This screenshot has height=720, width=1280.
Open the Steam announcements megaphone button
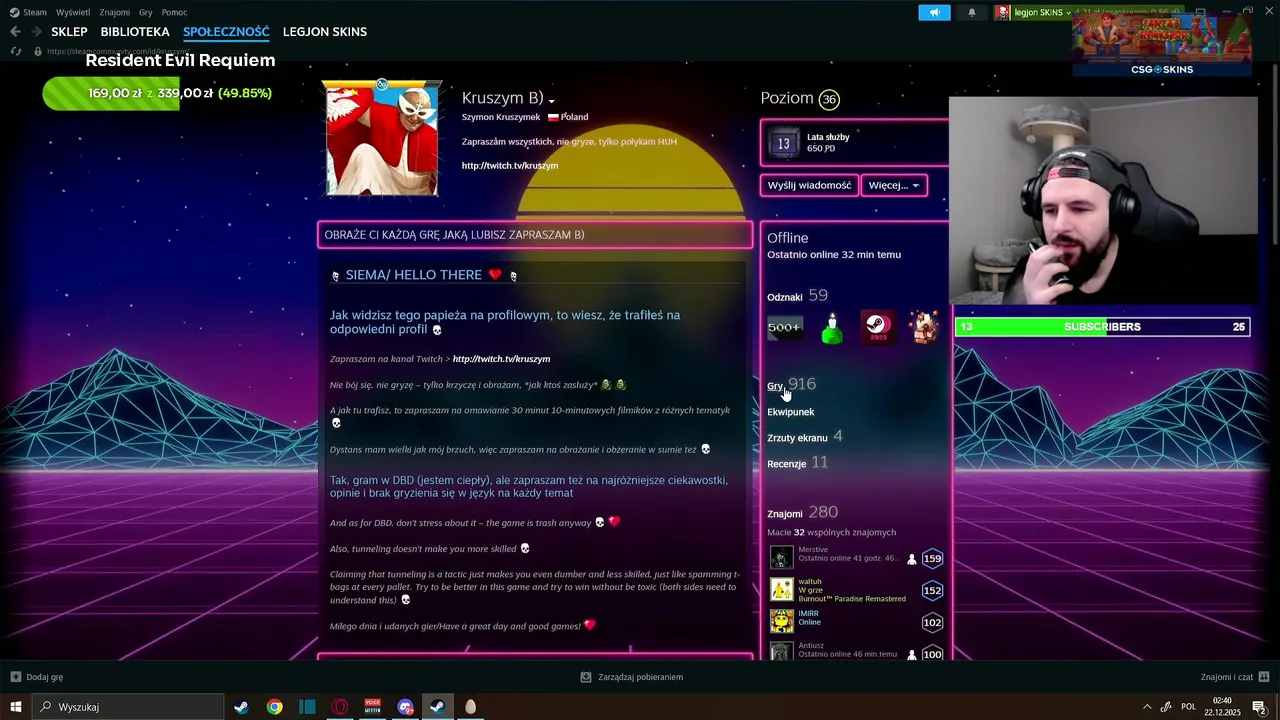click(x=934, y=12)
